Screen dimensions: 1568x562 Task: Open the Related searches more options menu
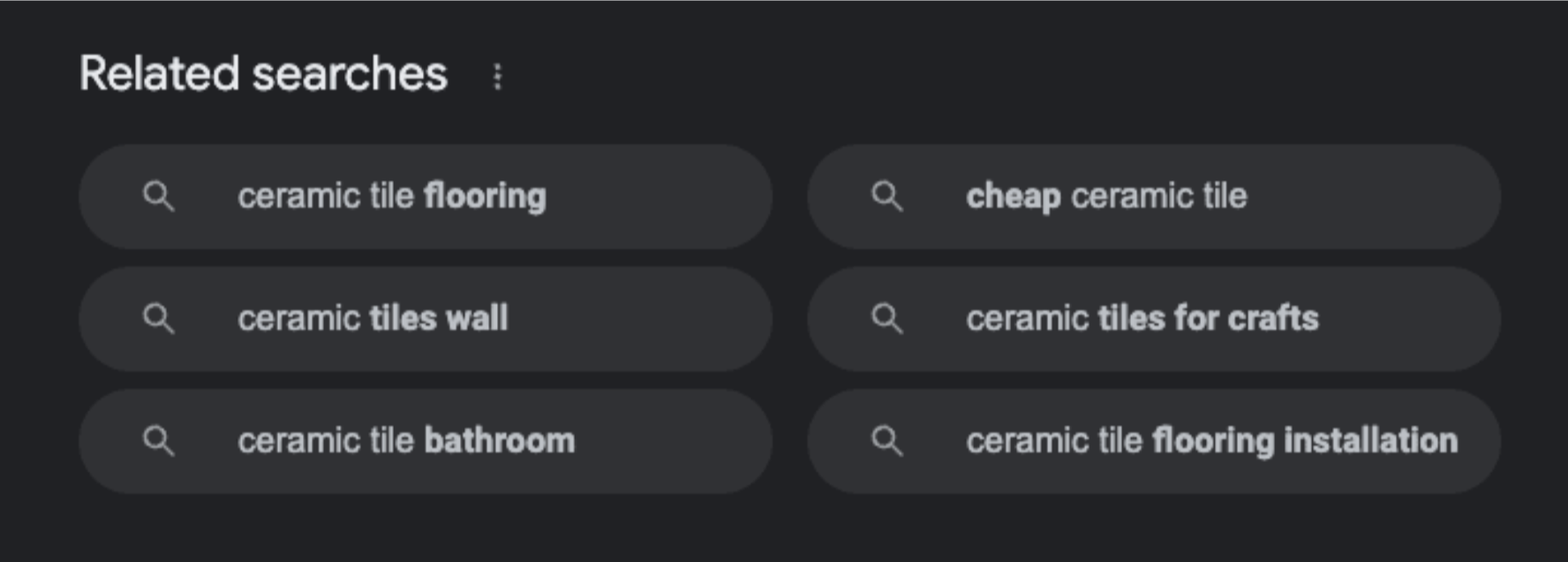[x=497, y=77]
